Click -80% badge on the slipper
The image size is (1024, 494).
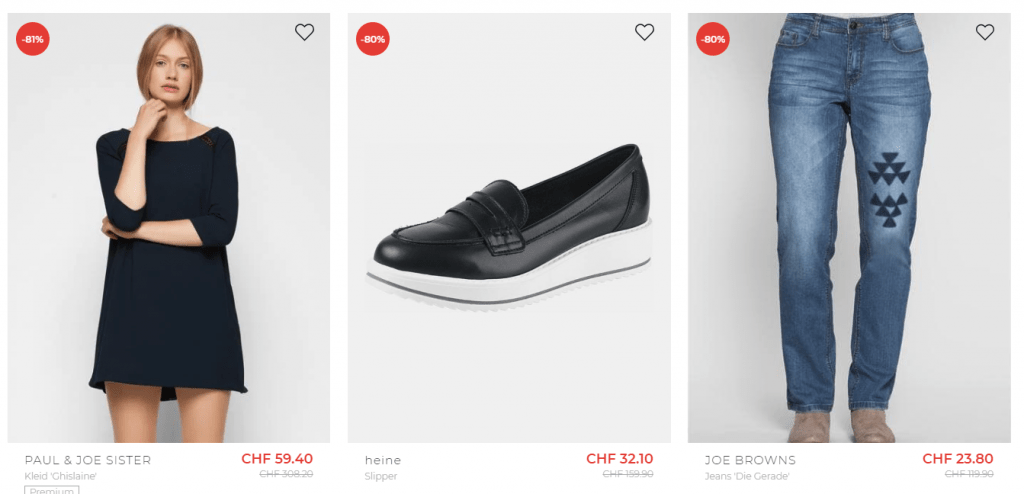coord(373,39)
